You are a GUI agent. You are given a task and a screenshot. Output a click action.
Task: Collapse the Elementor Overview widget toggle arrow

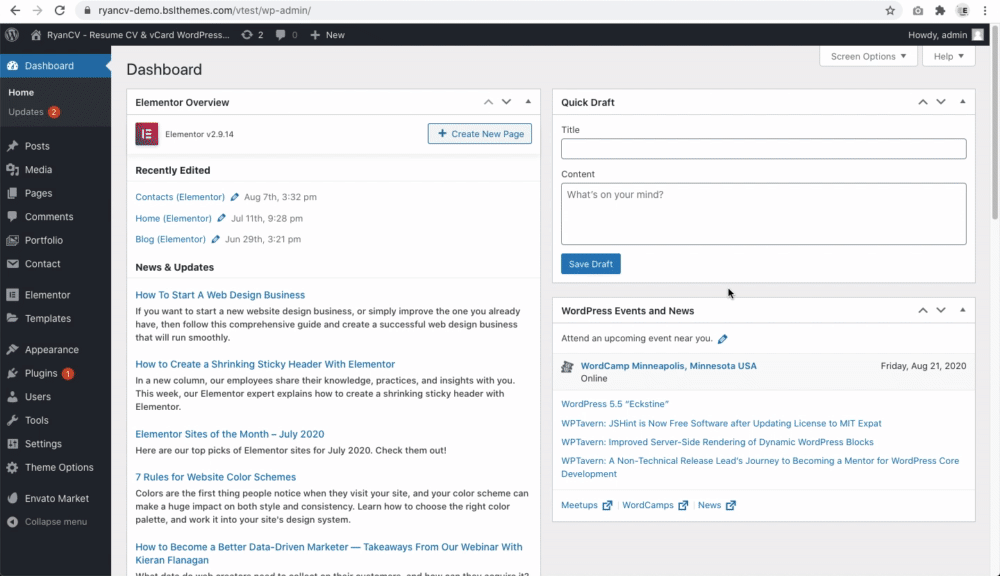tap(528, 102)
